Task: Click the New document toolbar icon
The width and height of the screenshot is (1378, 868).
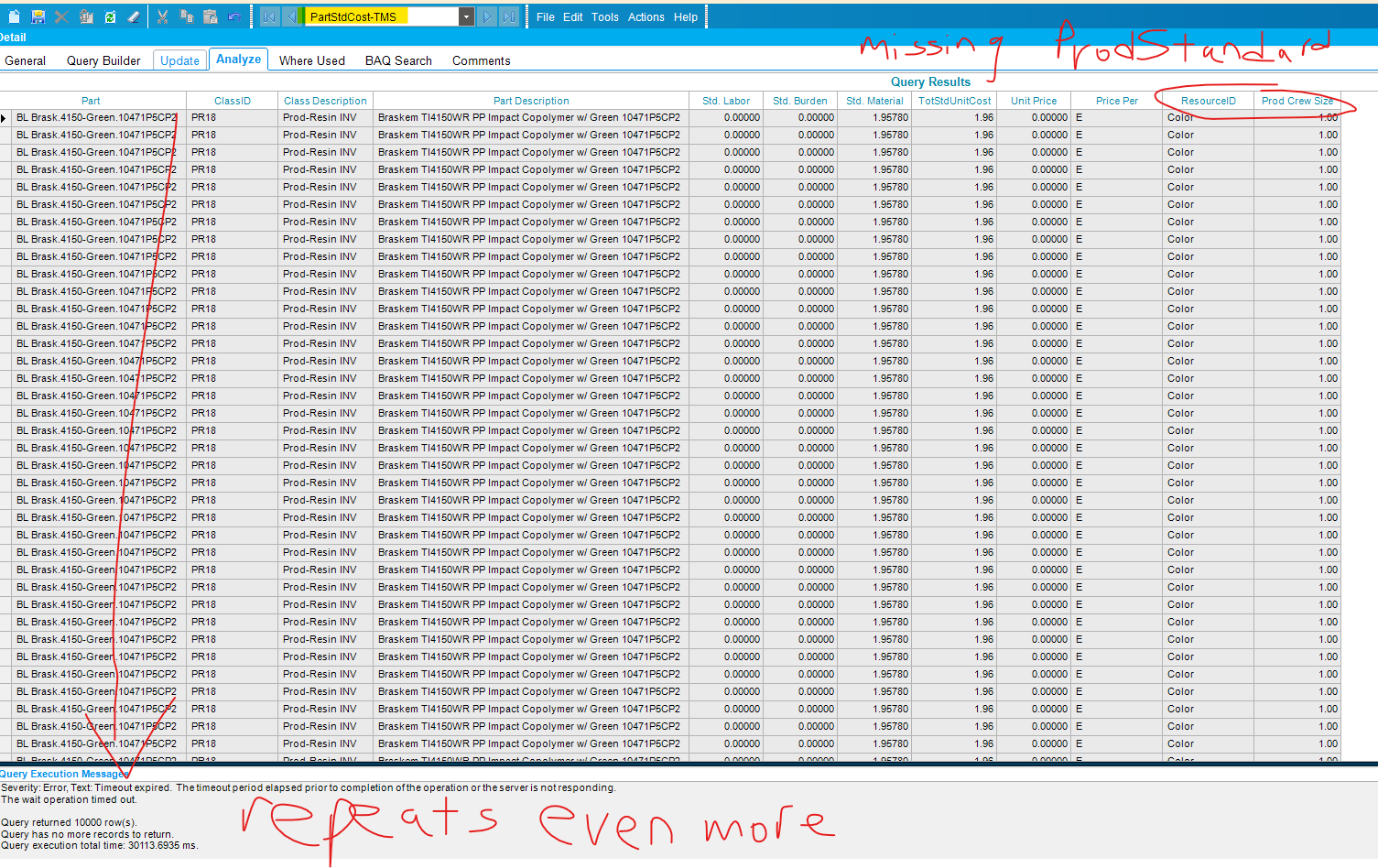Action: [x=14, y=16]
